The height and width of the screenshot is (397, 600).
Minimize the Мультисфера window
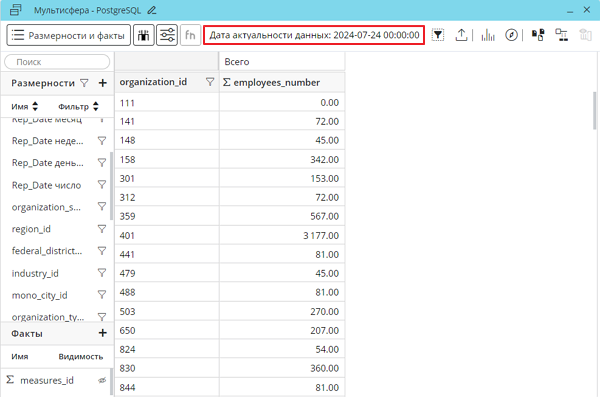point(570,11)
